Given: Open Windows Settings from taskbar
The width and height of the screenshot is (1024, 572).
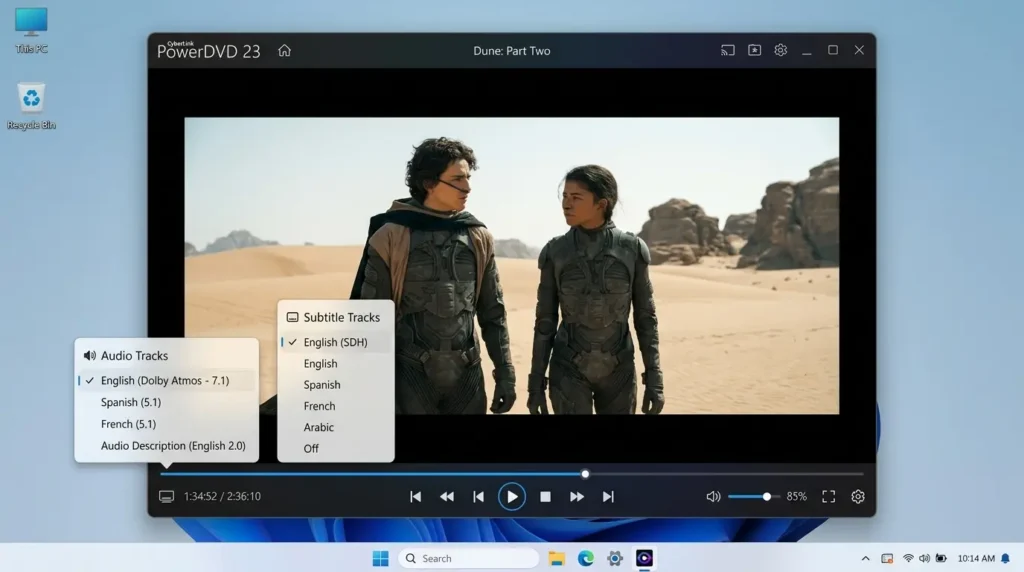Looking at the screenshot, I should [615, 558].
